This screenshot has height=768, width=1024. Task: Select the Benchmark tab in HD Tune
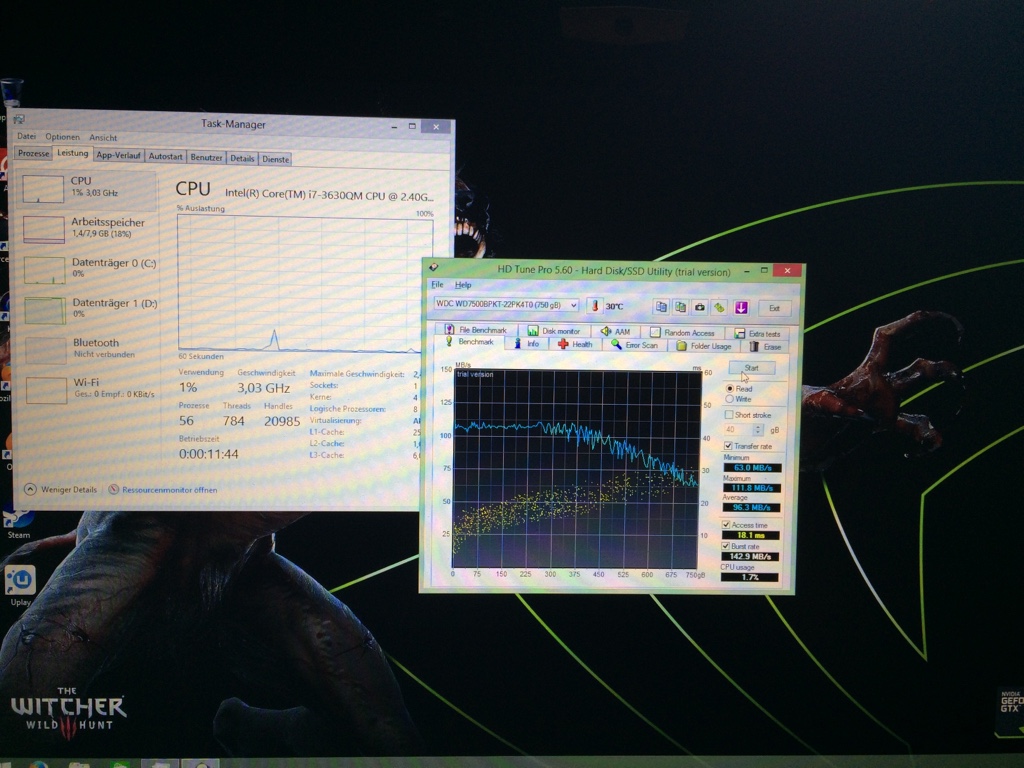[x=470, y=342]
